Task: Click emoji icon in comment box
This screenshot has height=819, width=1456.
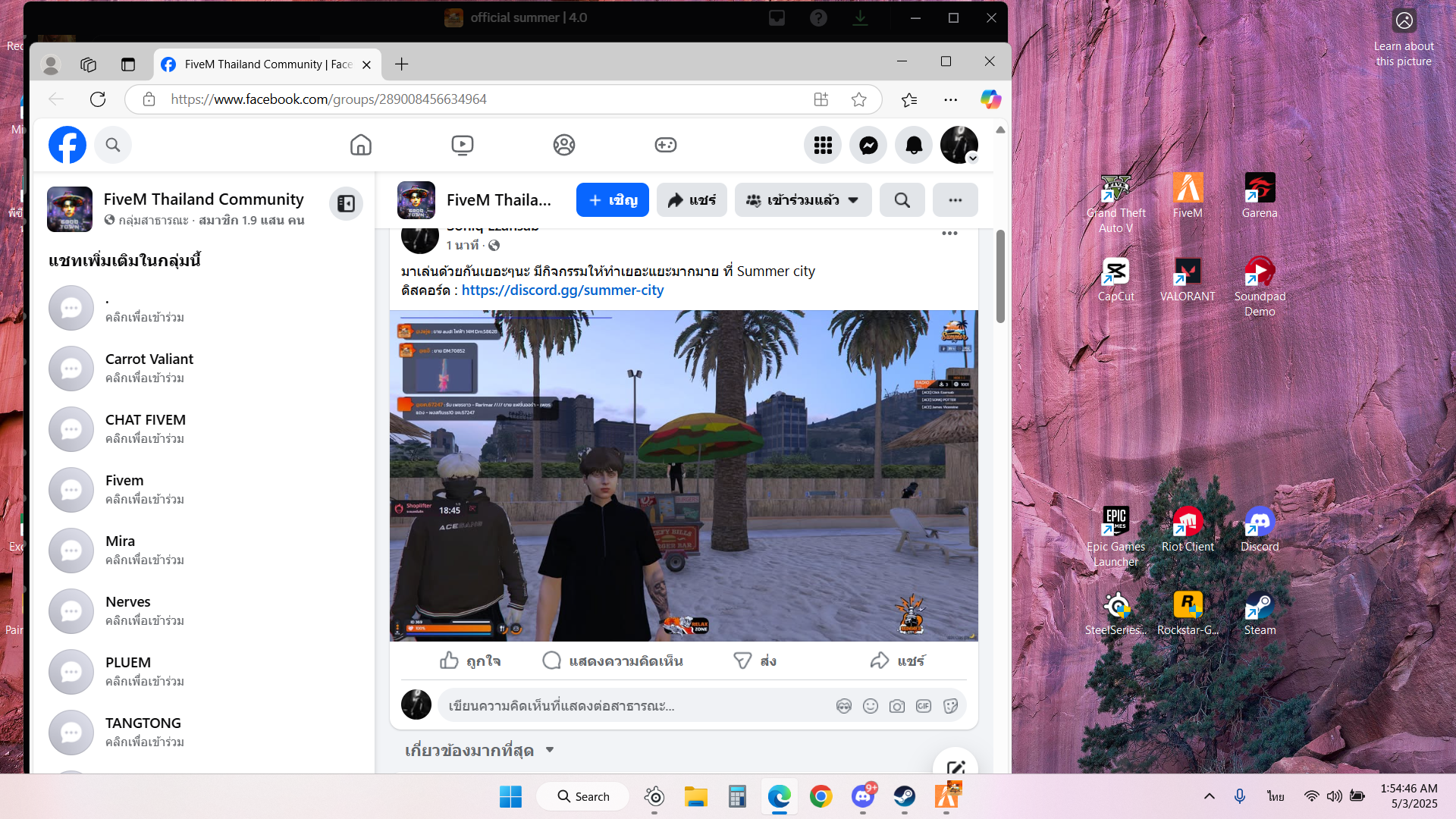Action: click(x=871, y=706)
